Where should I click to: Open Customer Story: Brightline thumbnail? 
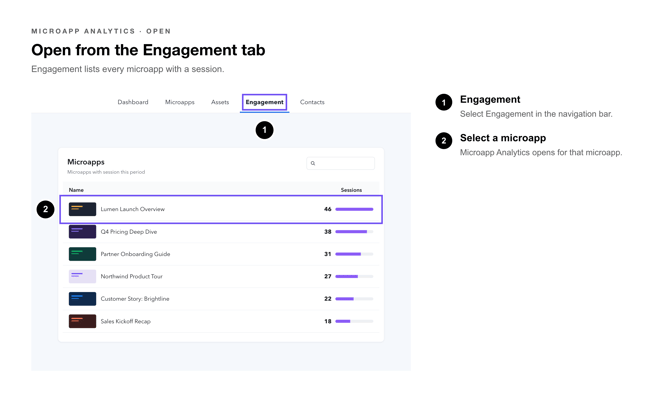click(82, 299)
